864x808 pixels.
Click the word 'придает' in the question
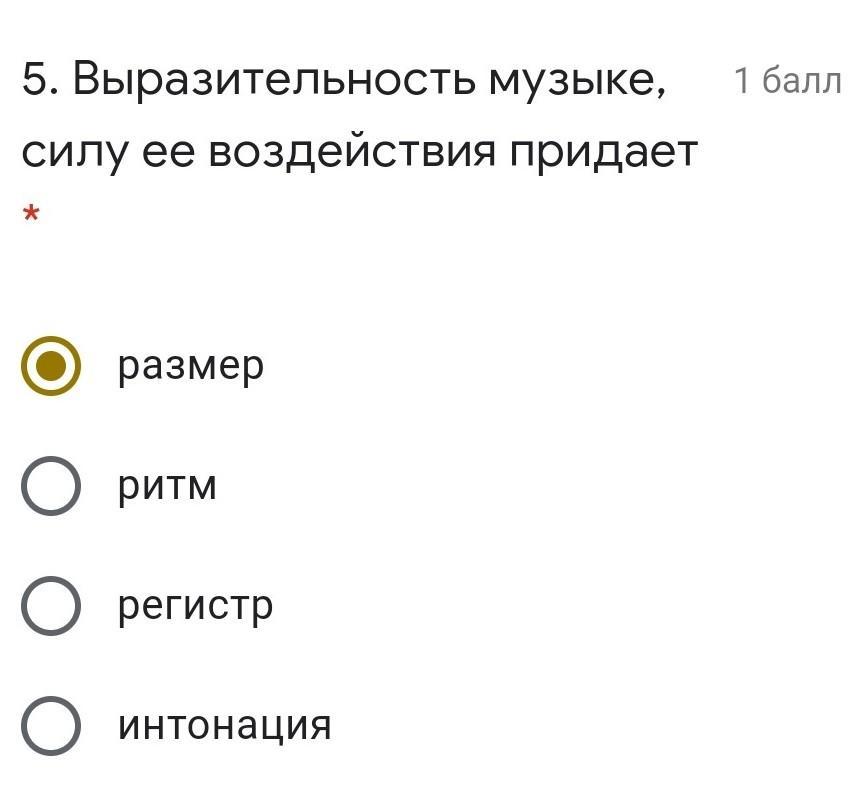[603, 153]
